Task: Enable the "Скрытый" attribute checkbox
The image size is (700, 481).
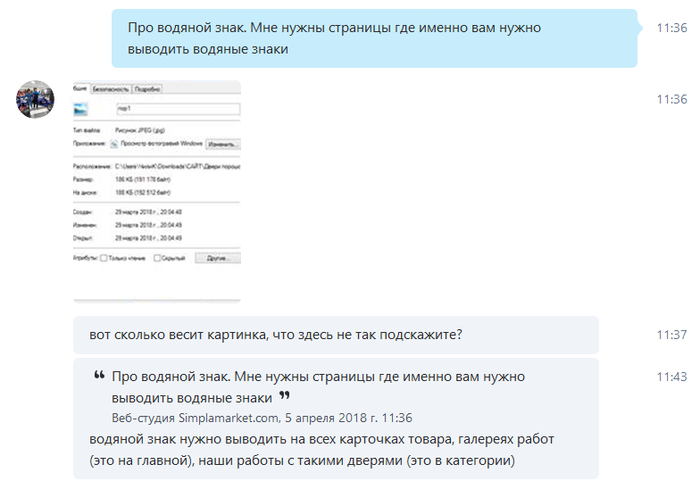Action: click(158, 258)
